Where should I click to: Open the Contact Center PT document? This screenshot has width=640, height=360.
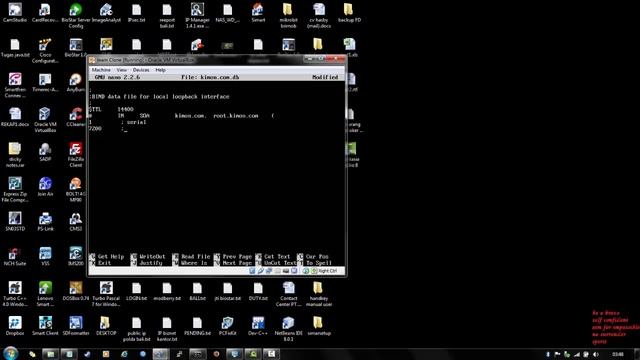coord(288,294)
